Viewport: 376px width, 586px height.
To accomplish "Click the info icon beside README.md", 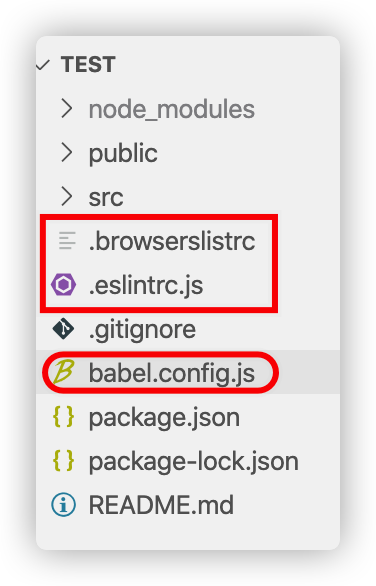I will (63, 505).
